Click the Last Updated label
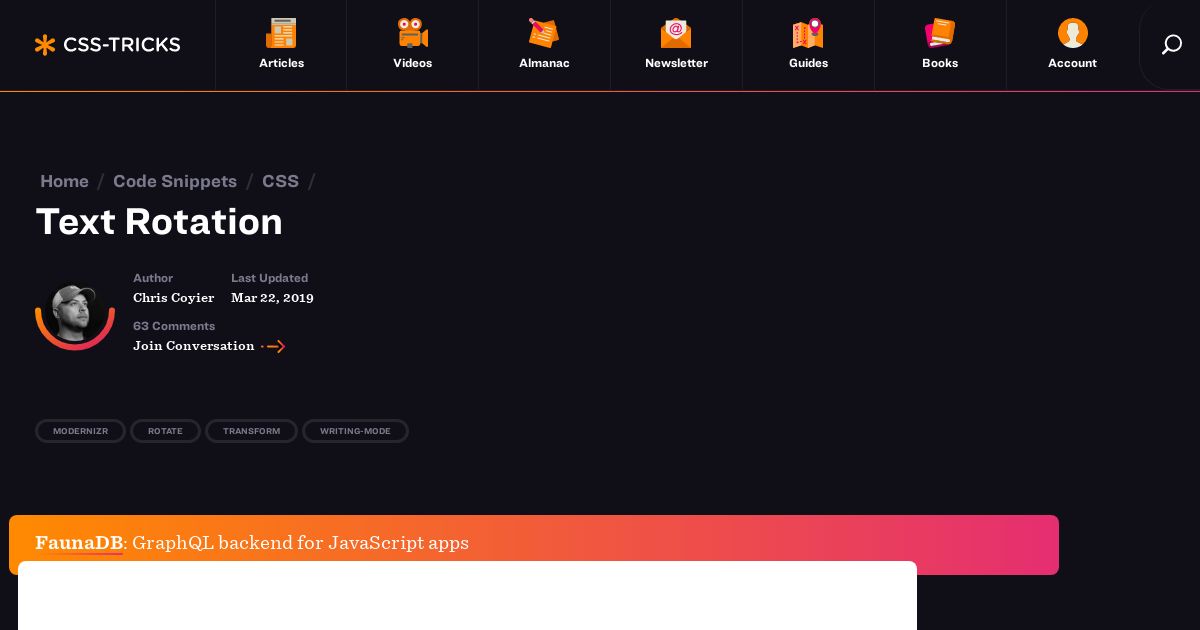 coord(269,278)
